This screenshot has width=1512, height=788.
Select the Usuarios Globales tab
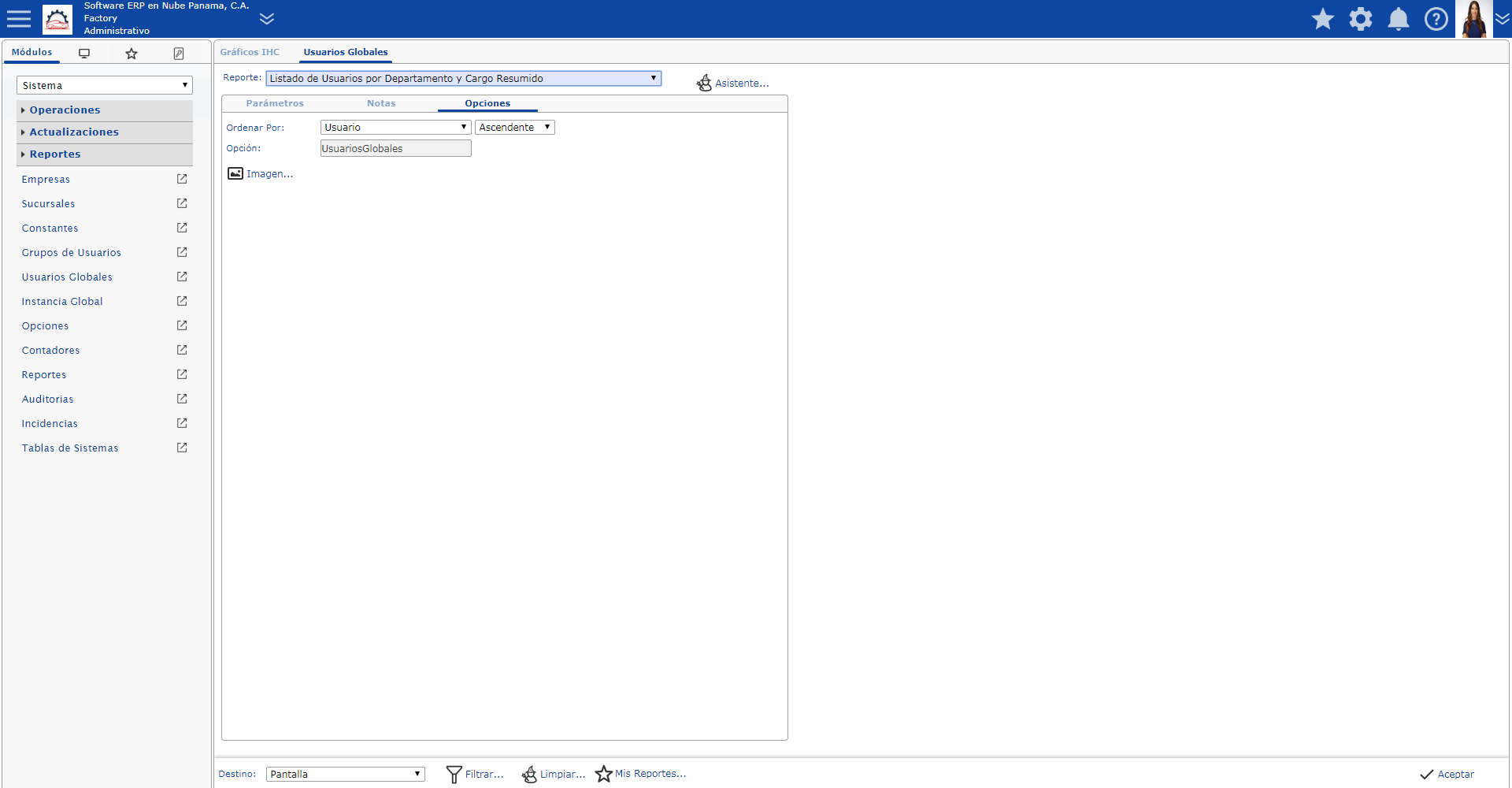[346, 52]
